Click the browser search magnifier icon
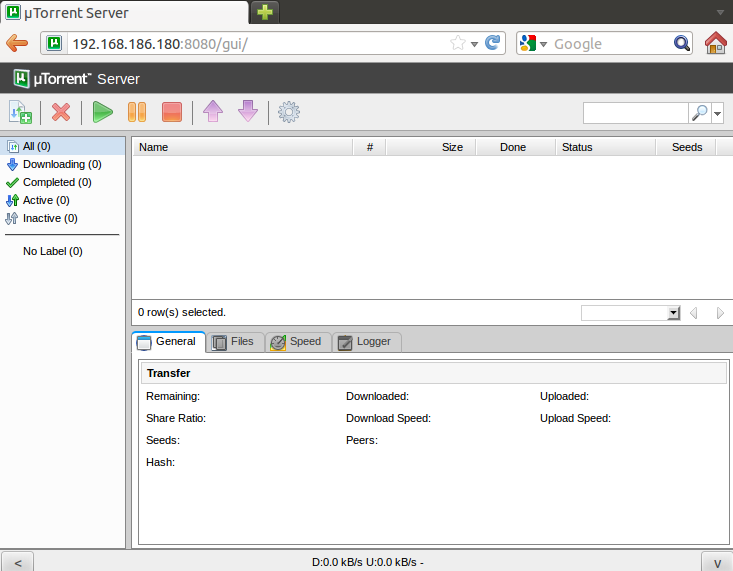The image size is (733, 571). [x=682, y=43]
